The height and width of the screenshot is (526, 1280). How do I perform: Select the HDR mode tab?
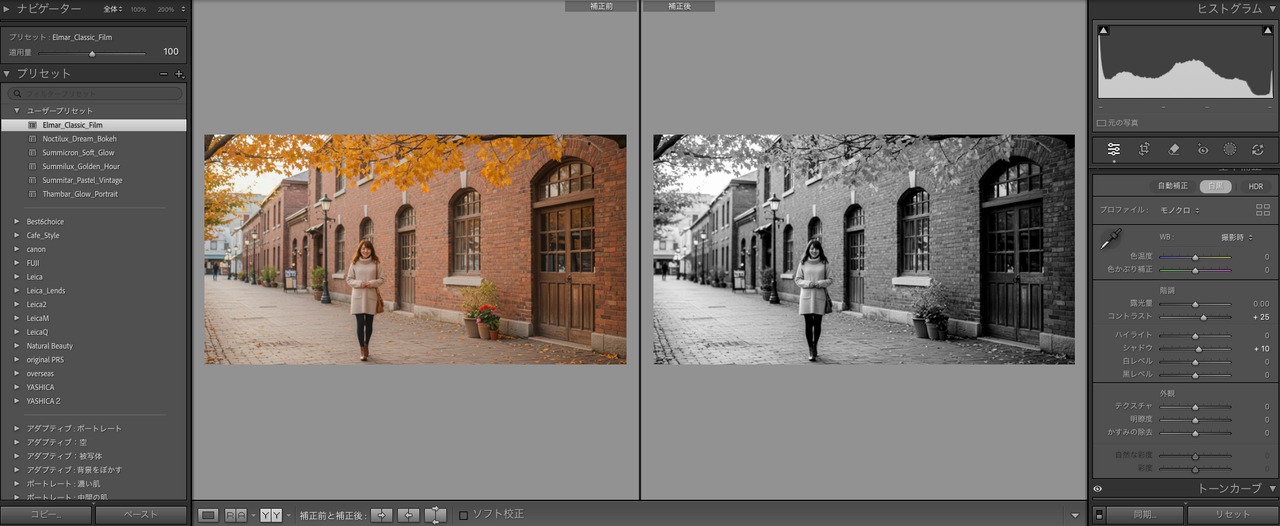[x=1255, y=186]
